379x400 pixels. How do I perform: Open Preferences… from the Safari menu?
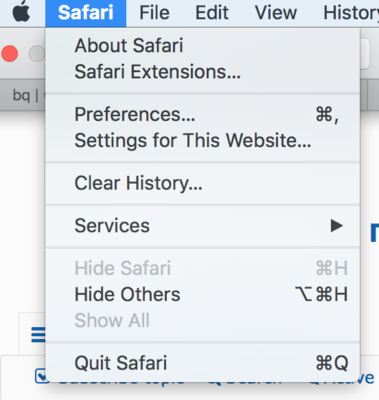click(x=203, y=114)
